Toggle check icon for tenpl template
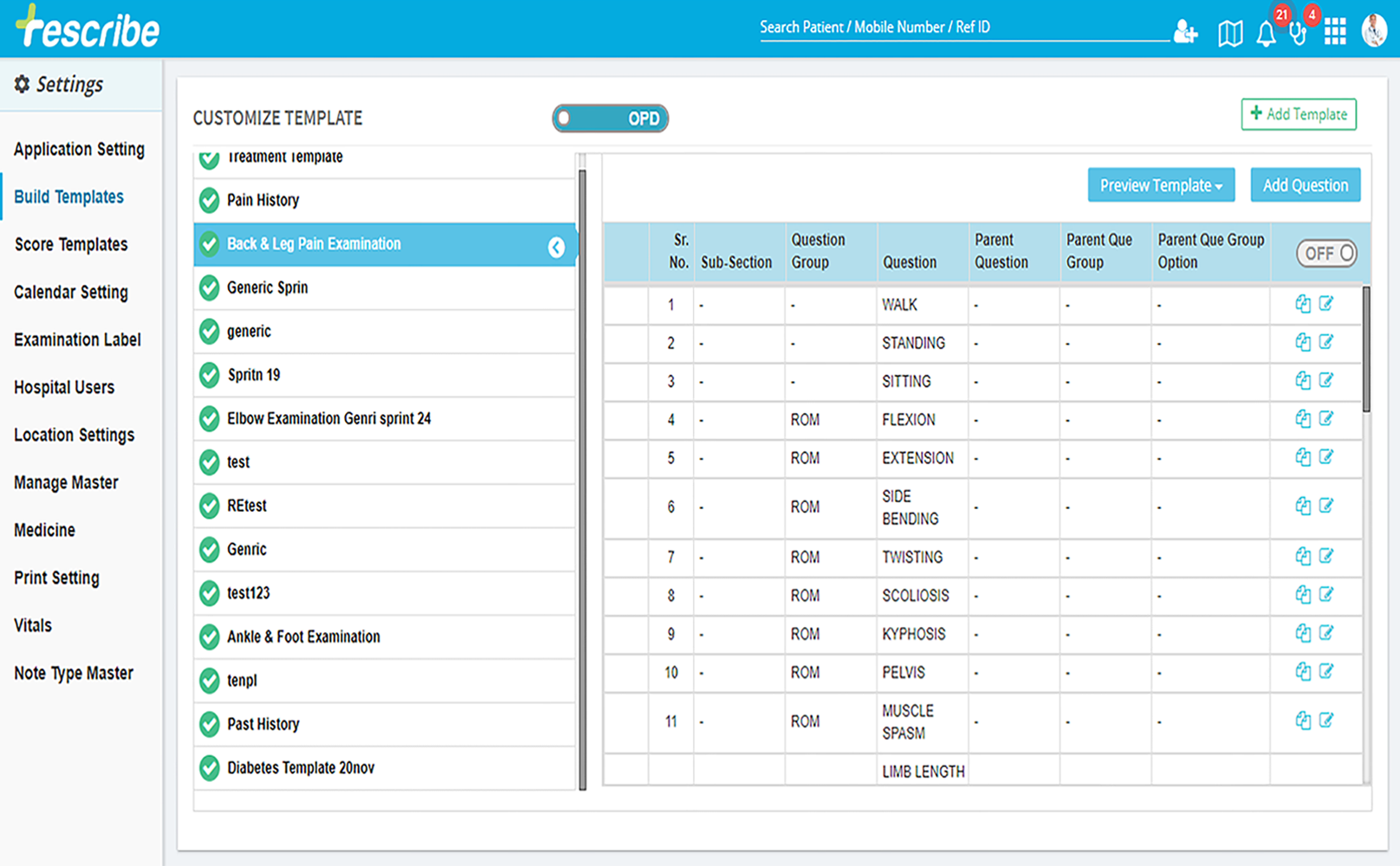Image resolution: width=1400 pixels, height=866 pixels. pyautogui.click(x=209, y=681)
